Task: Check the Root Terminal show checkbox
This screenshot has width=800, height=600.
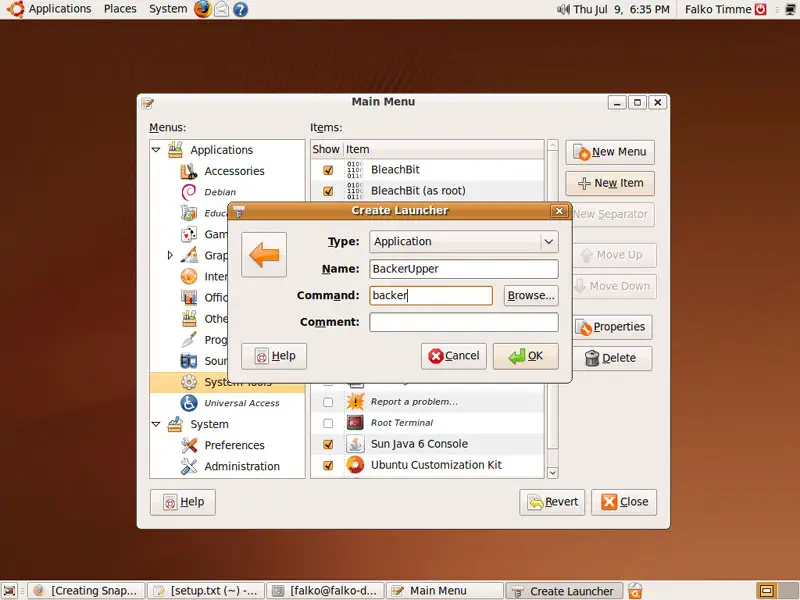Action: click(x=328, y=423)
